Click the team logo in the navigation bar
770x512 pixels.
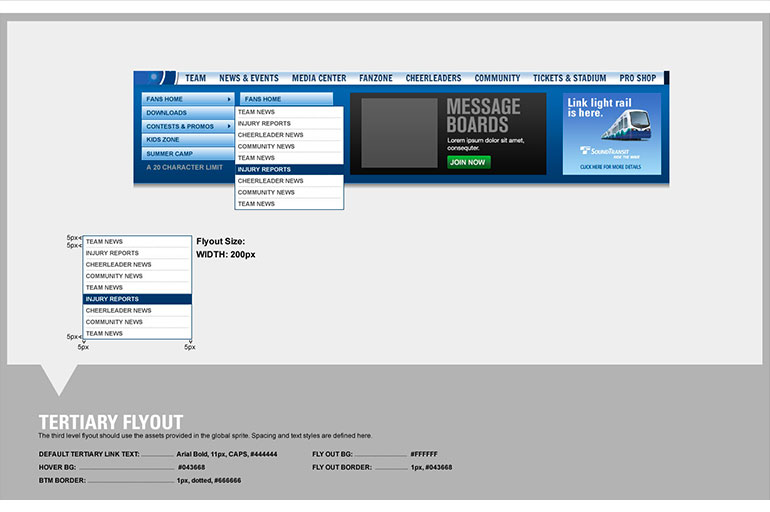click(x=155, y=78)
